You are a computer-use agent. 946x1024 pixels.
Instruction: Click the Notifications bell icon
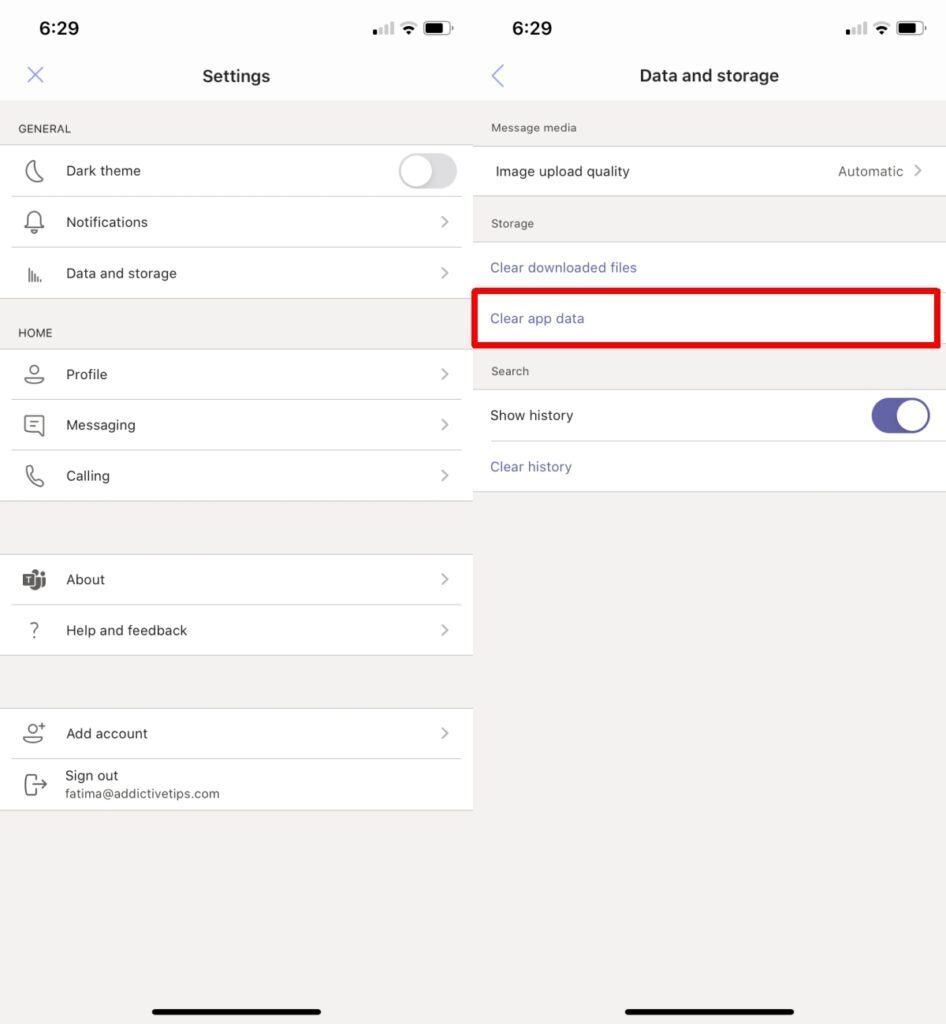(34, 221)
